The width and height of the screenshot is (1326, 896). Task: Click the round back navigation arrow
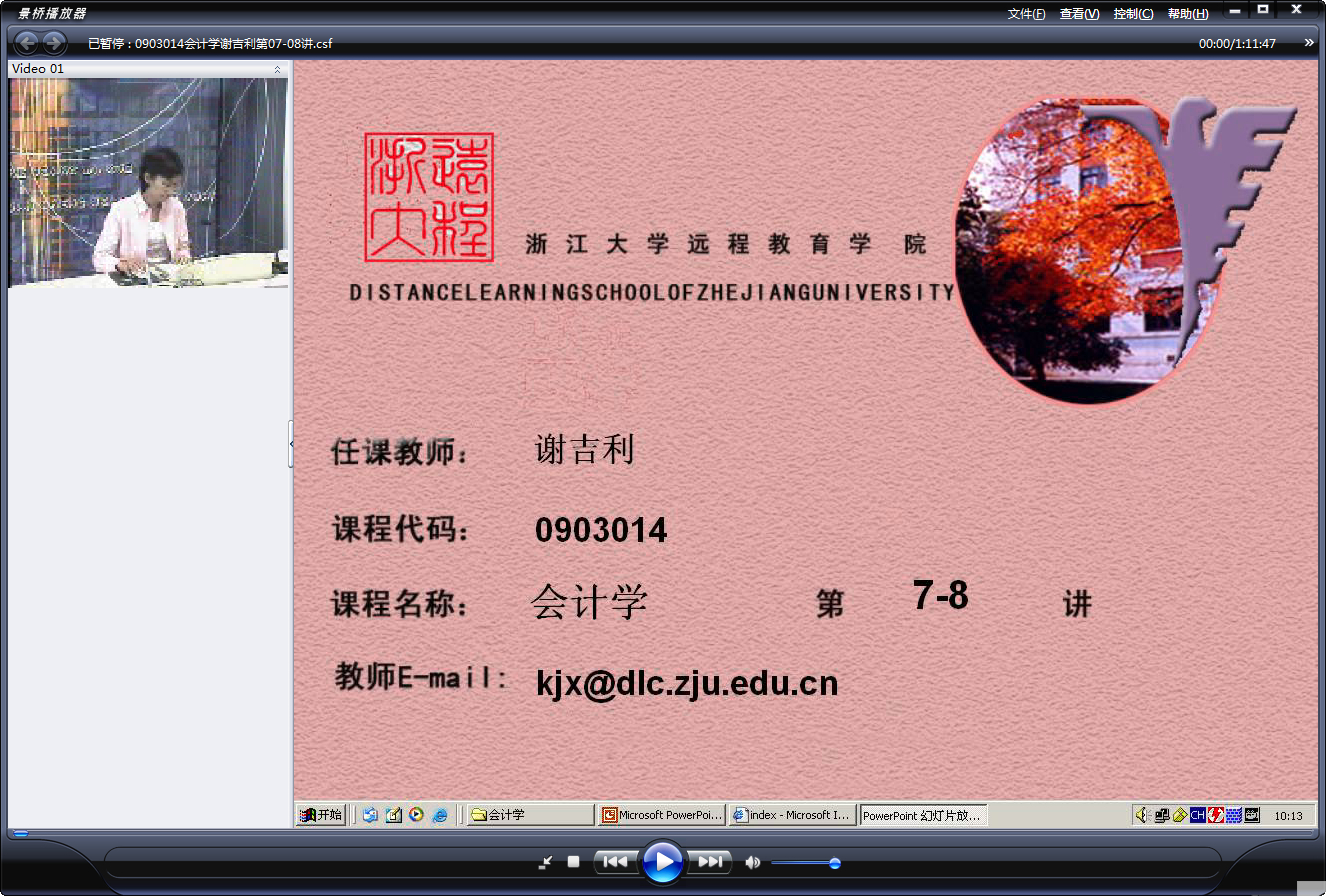click(x=27, y=43)
